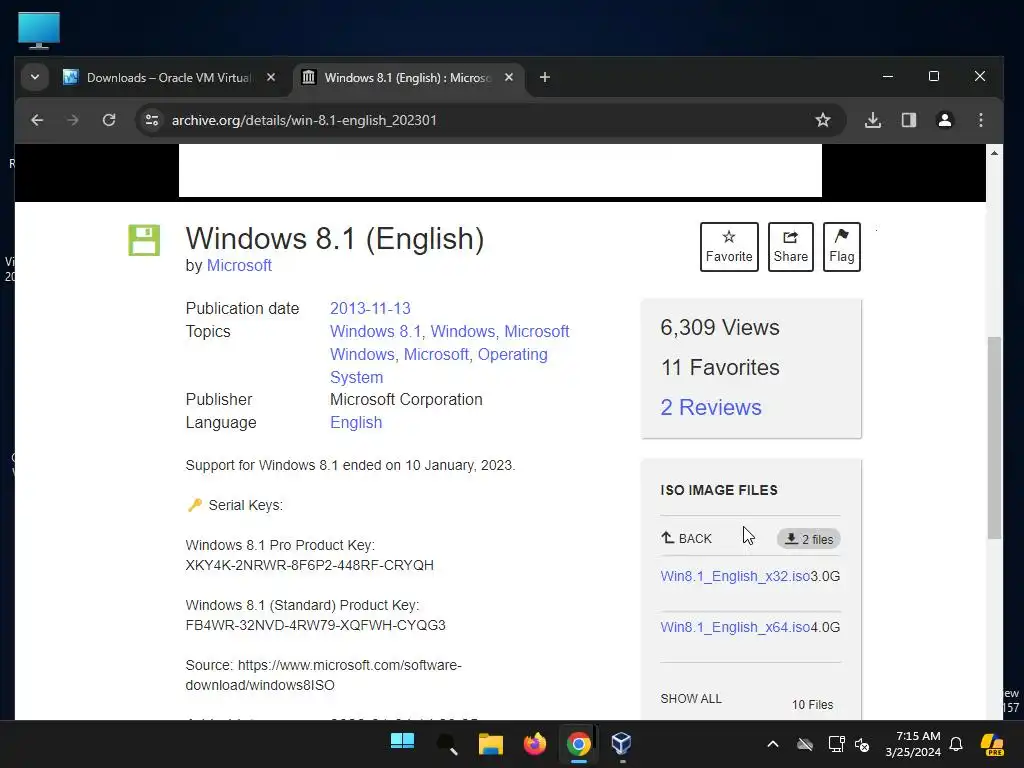Image resolution: width=1024 pixels, height=768 pixels.
Task: Download Win8.1_English_x32.iso file
Action: tap(735, 576)
